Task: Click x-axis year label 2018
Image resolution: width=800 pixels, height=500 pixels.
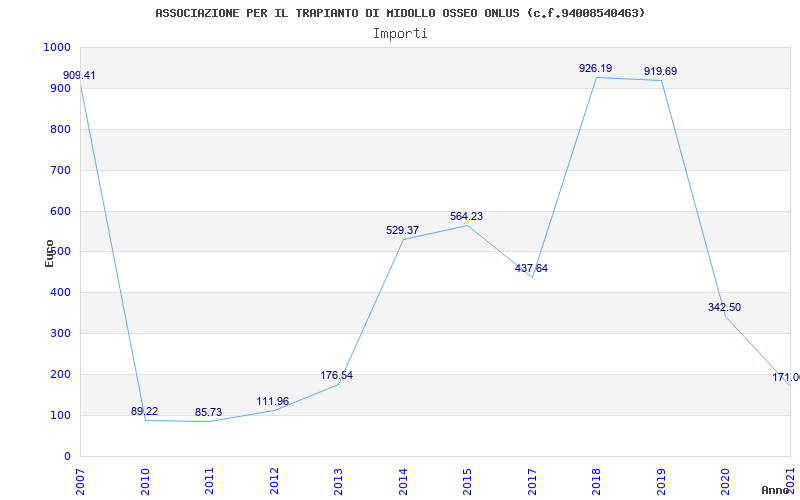Action: (x=597, y=482)
